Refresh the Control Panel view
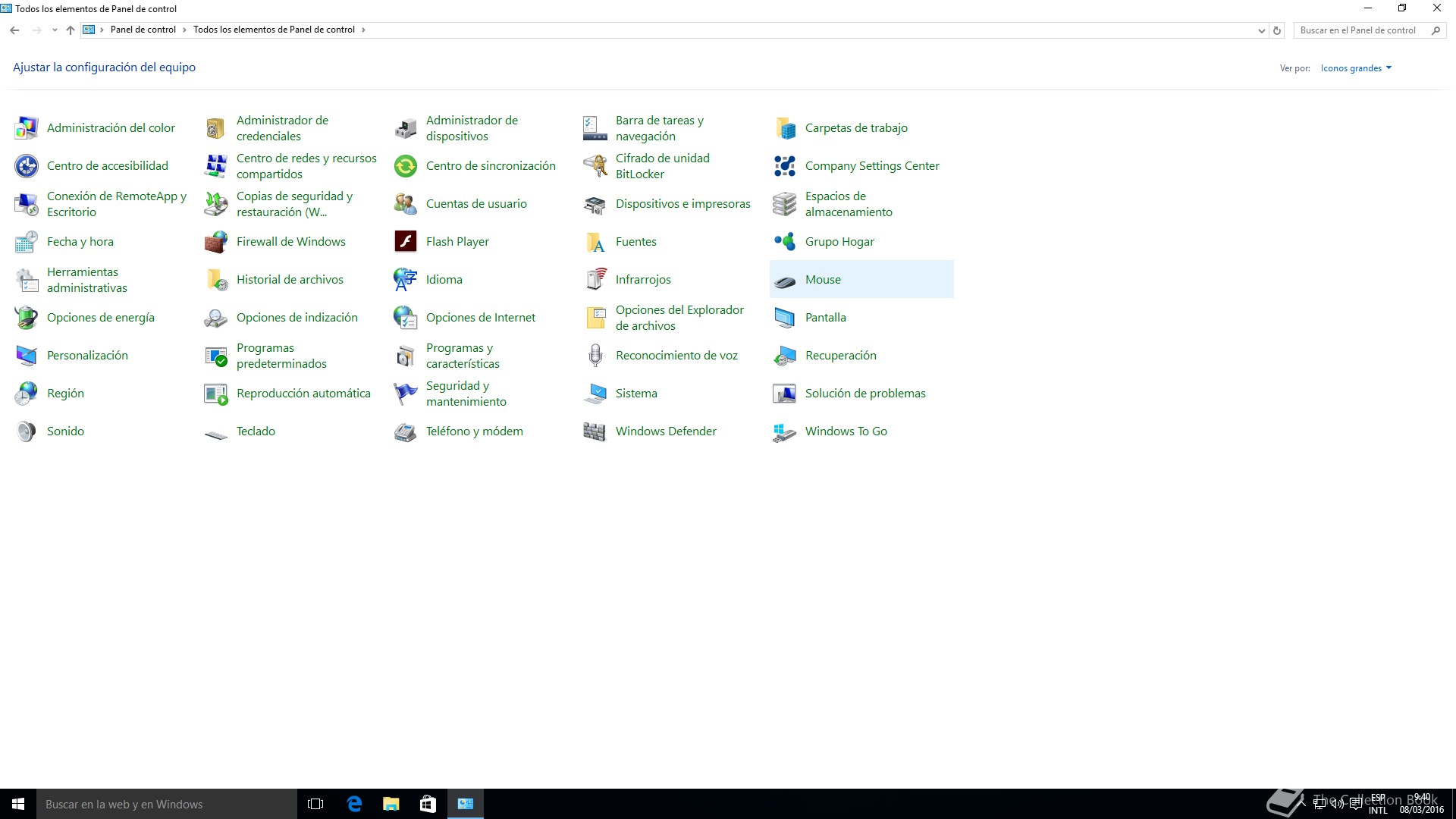The width and height of the screenshot is (1456, 819). click(1277, 30)
